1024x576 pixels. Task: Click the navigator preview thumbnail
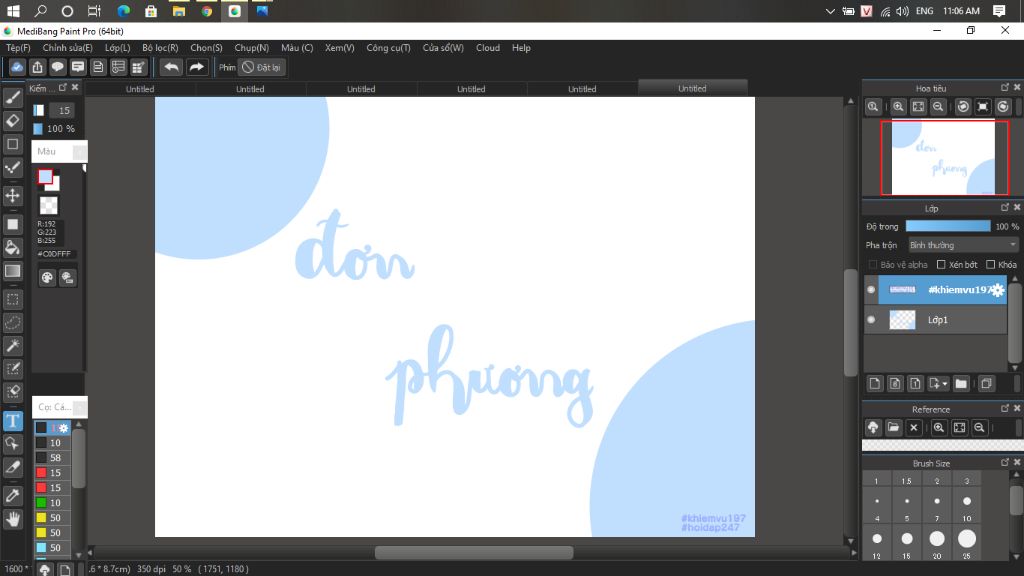[x=944, y=158]
